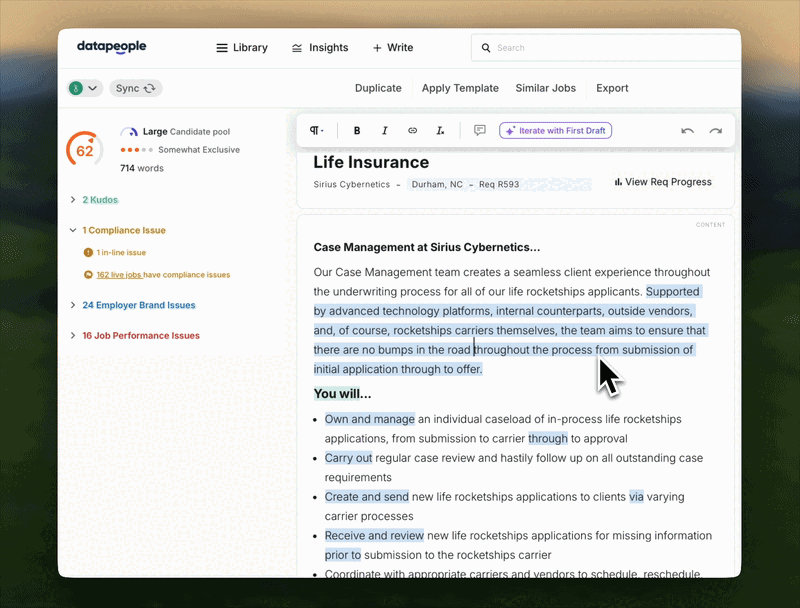Open the paragraph style dropdown
This screenshot has height=608, width=800.
pyautogui.click(x=317, y=131)
